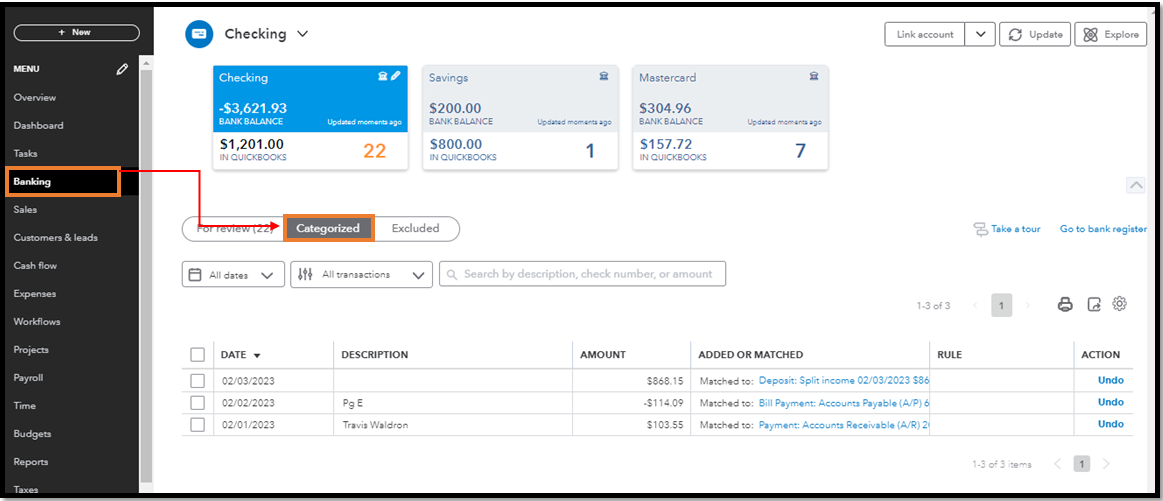The width and height of the screenshot is (1163, 501).
Task: Click the + New button
Action: click(x=76, y=33)
